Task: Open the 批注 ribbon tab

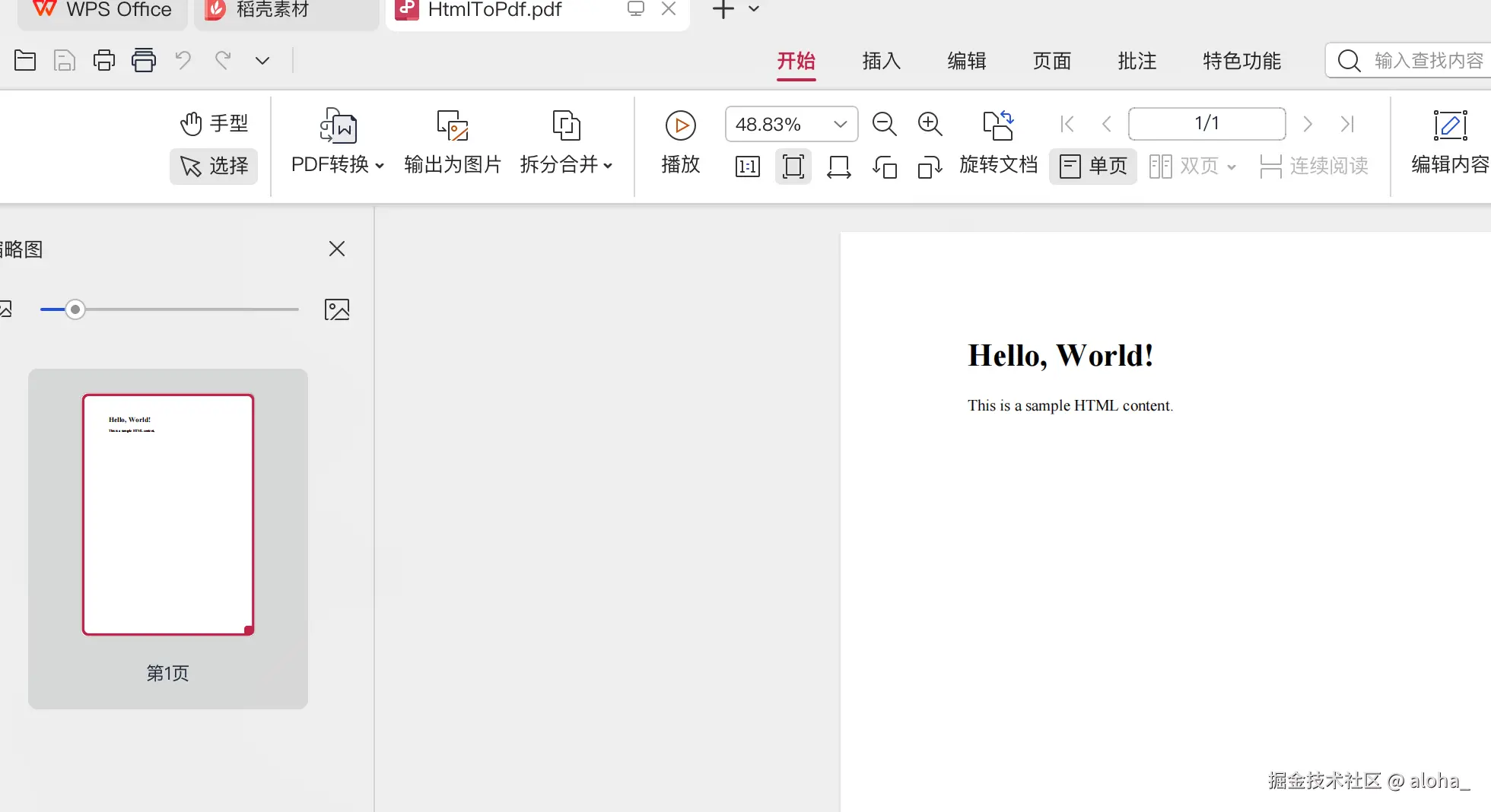Action: [1137, 61]
